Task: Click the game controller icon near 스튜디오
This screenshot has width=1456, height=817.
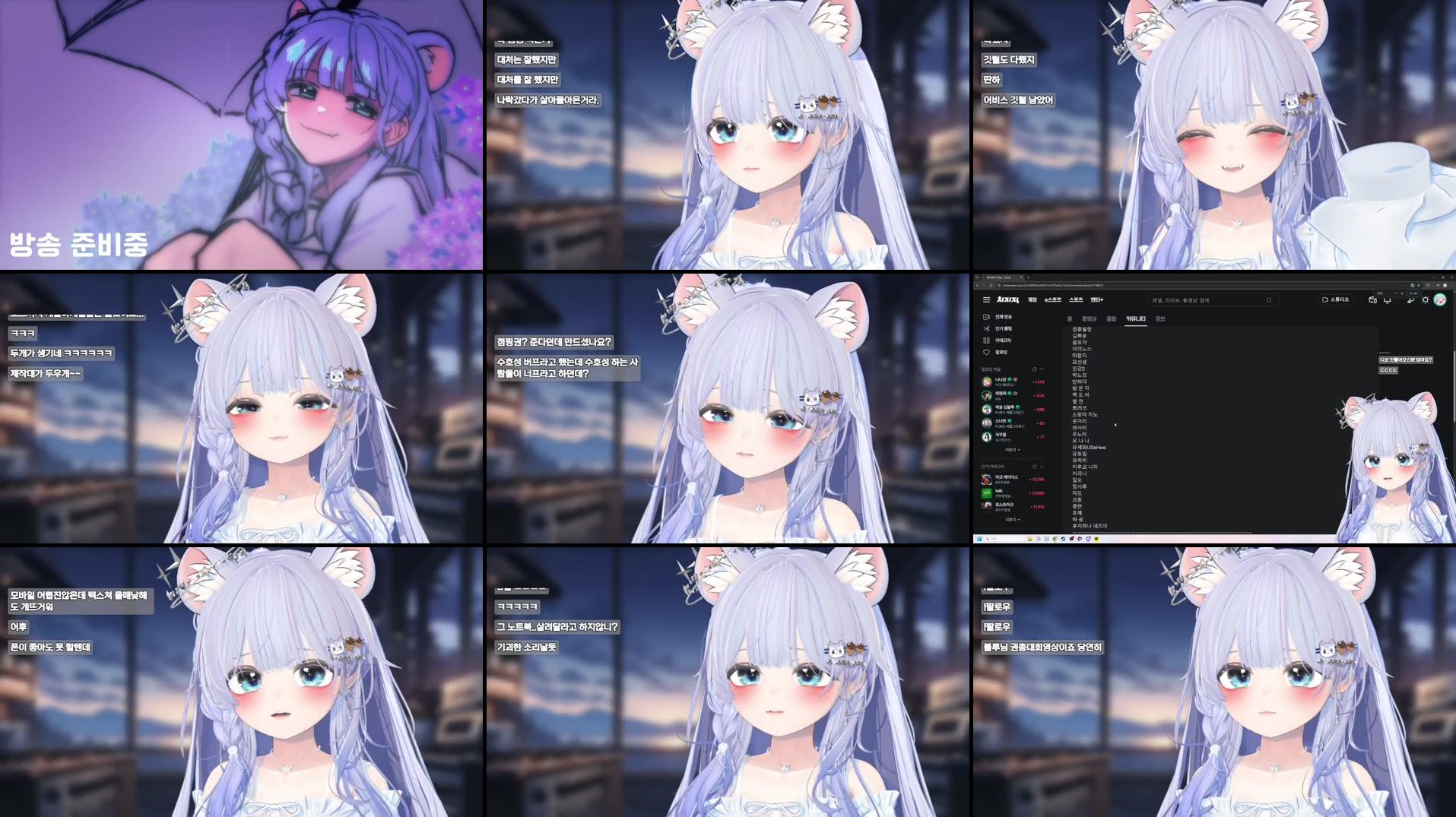Action: pos(1374,299)
